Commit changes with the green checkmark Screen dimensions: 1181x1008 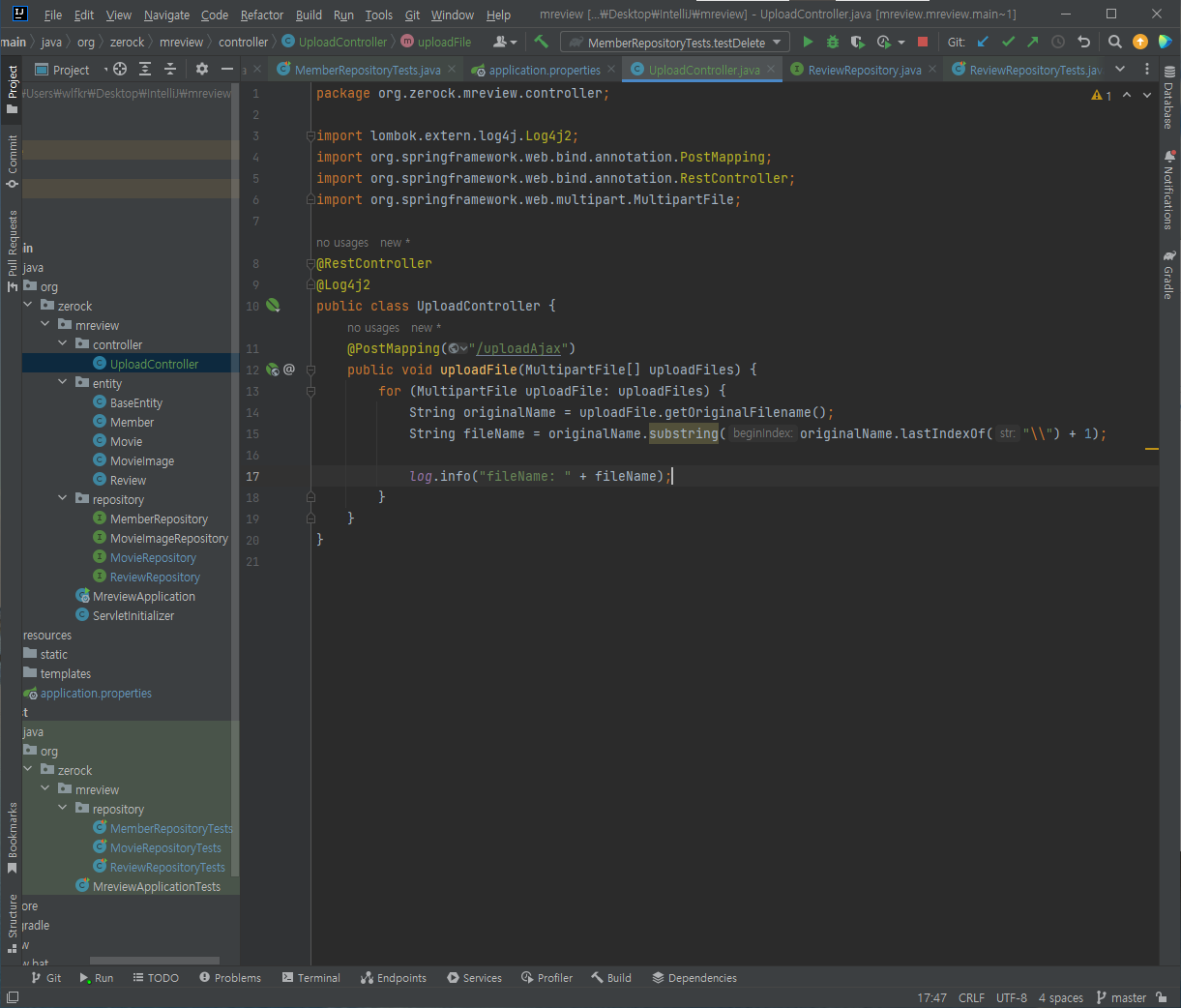point(1008,42)
